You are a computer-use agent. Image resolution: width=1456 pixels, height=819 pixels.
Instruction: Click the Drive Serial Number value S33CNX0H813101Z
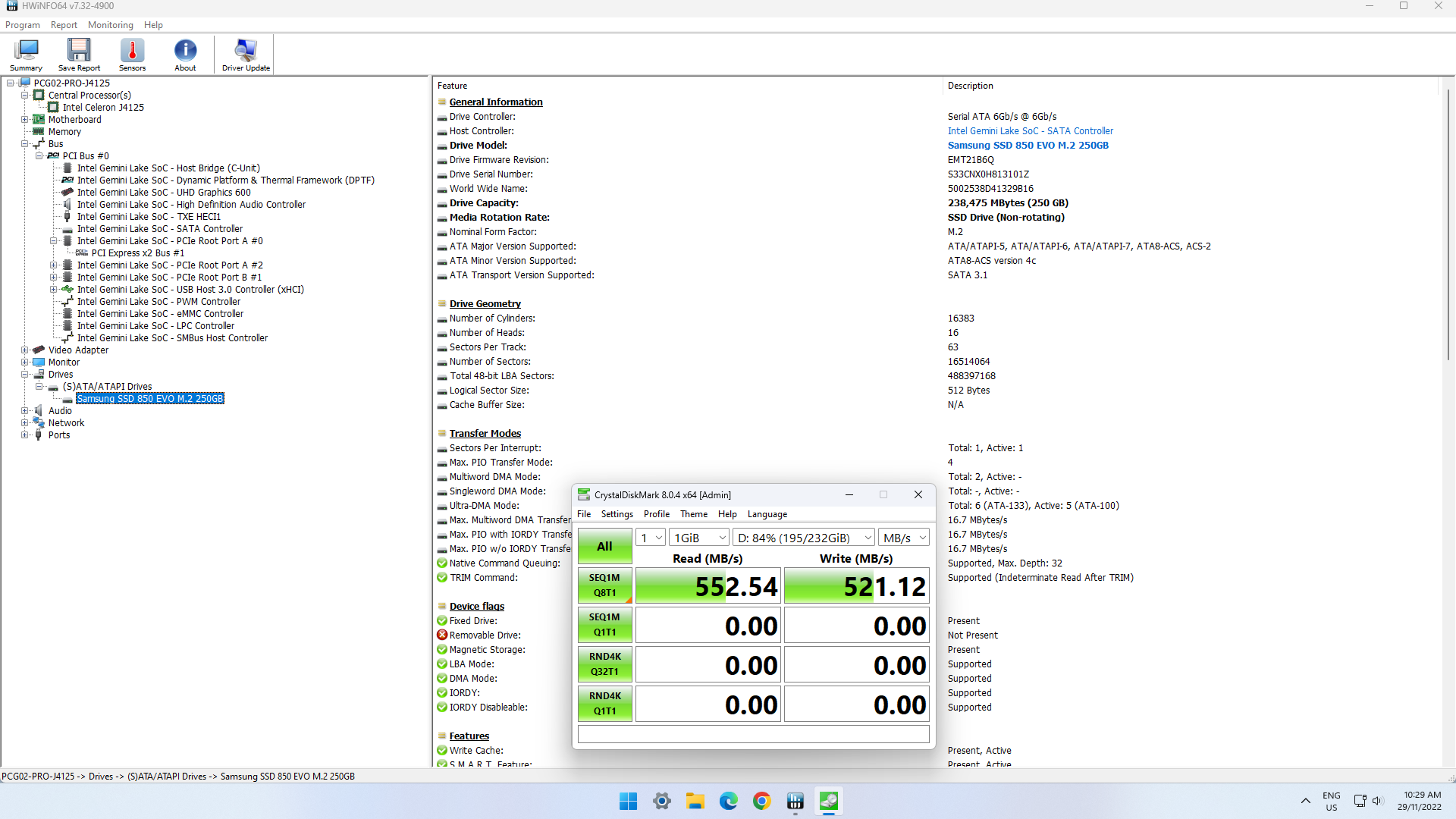pos(988,174)
